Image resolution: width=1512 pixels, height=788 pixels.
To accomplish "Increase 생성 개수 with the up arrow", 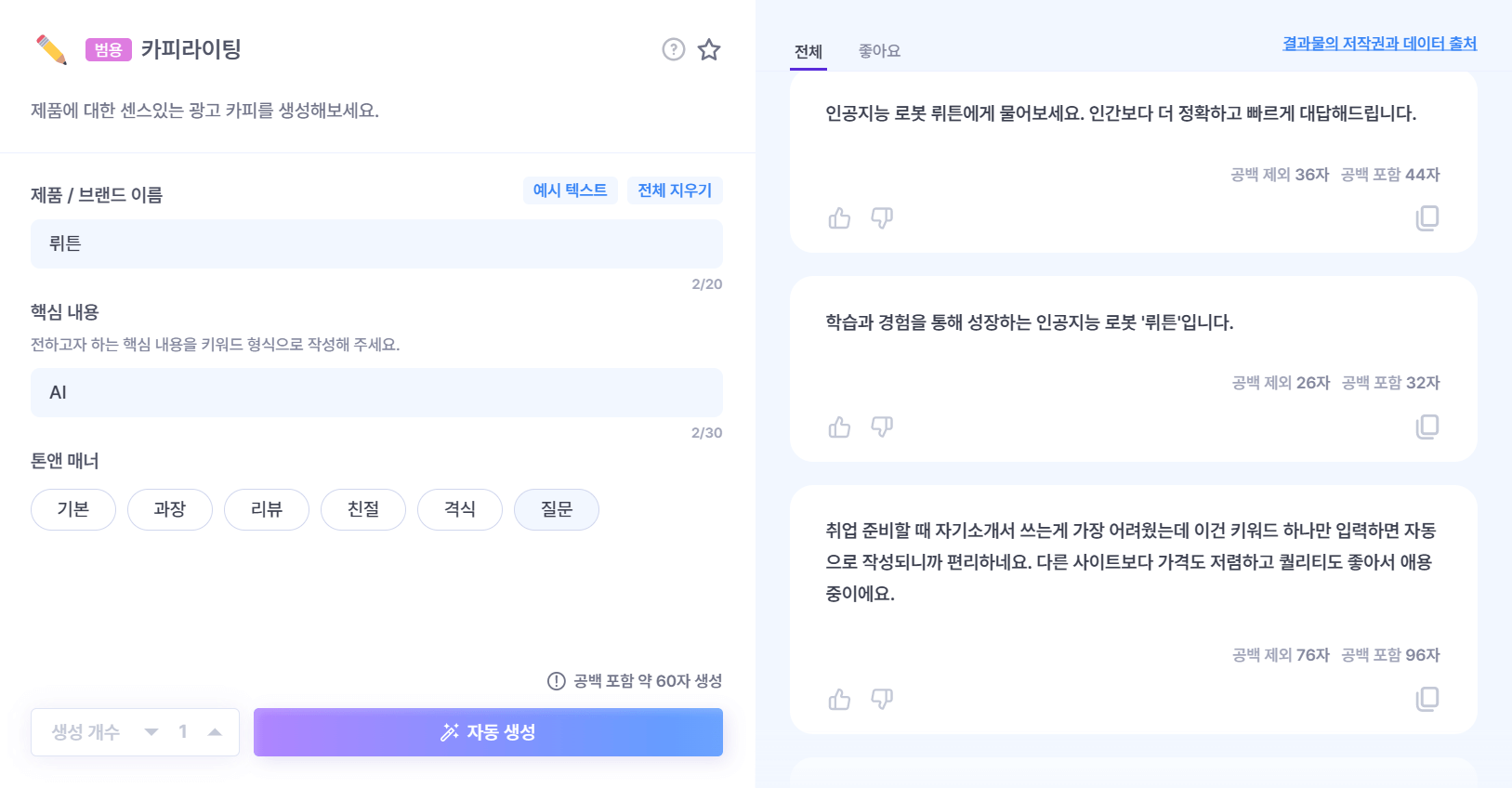I will [x=215, y=732].
